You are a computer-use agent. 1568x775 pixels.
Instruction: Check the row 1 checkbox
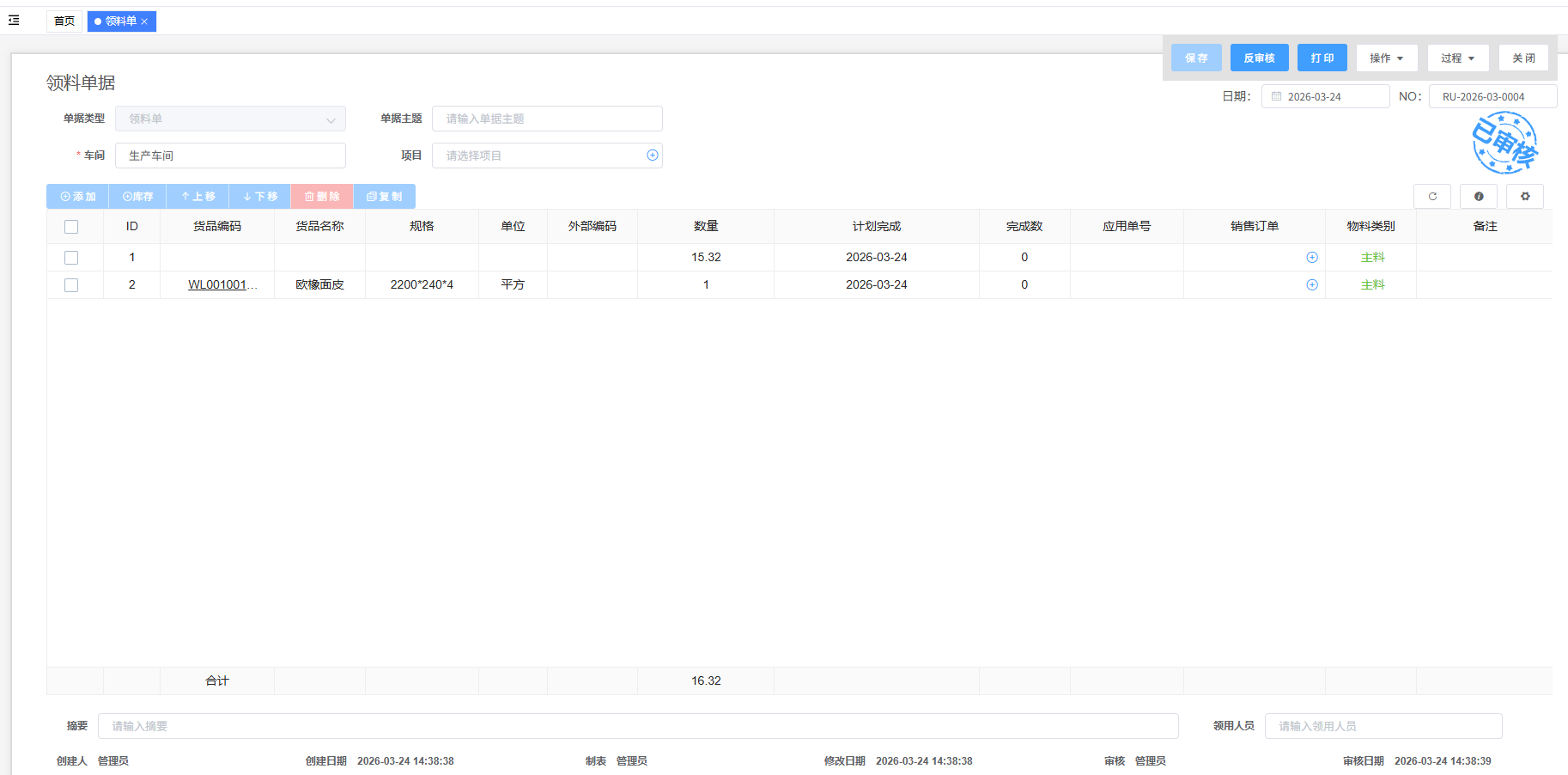point(71,258)
